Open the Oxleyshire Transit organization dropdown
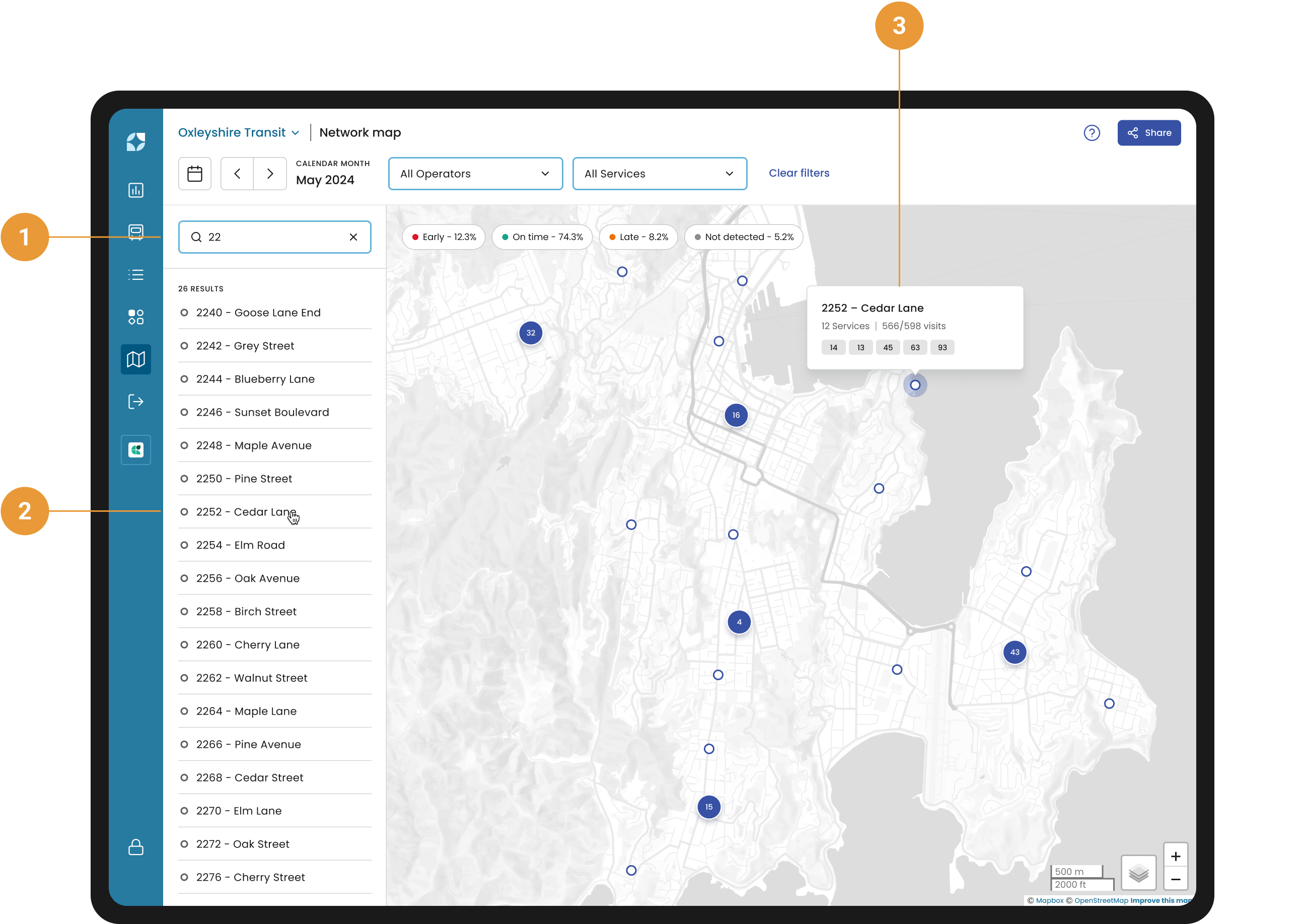 238,132
